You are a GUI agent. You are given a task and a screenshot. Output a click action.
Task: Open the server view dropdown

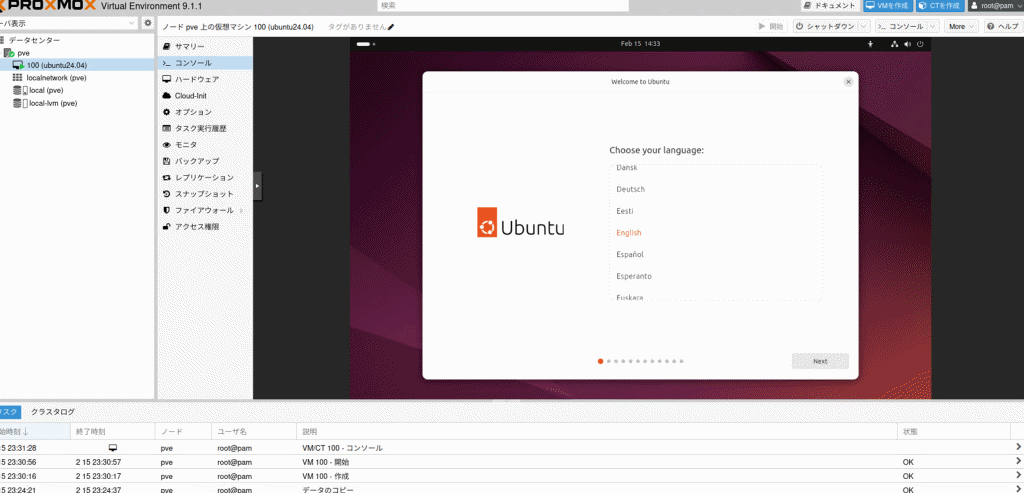click(x=68, y=23)
